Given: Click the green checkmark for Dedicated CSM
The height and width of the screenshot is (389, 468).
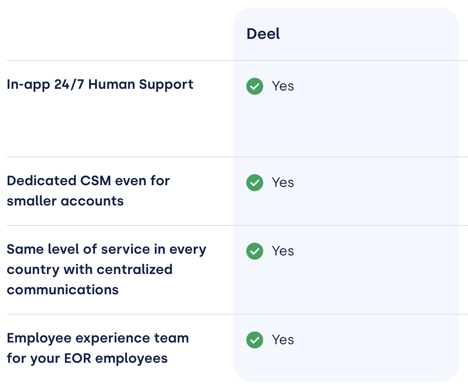Looking at the screenshot, I should (x=255, y=183).
